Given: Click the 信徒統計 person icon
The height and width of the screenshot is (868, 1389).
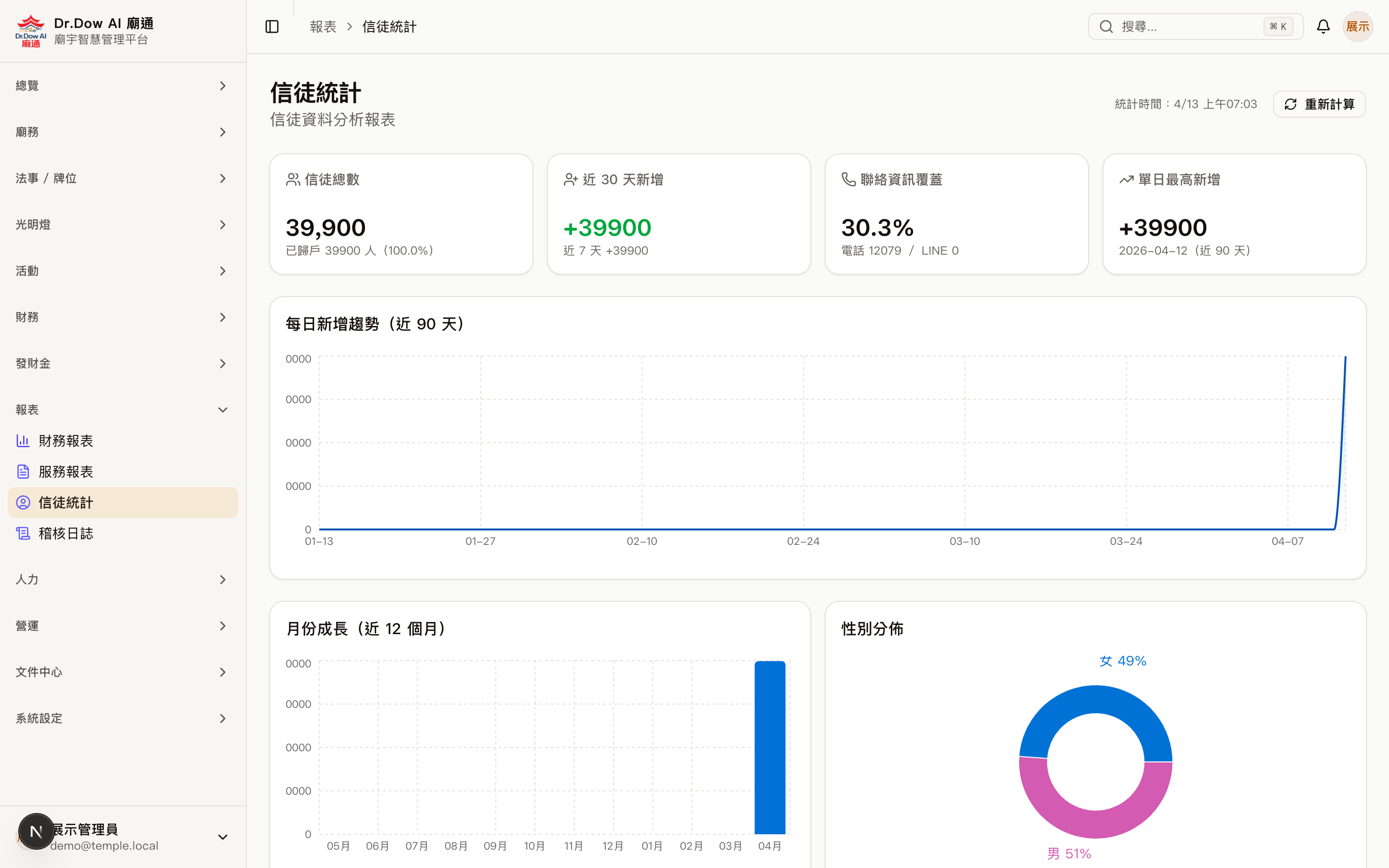Looking at the screenshot, I should (x=23, y=502).
